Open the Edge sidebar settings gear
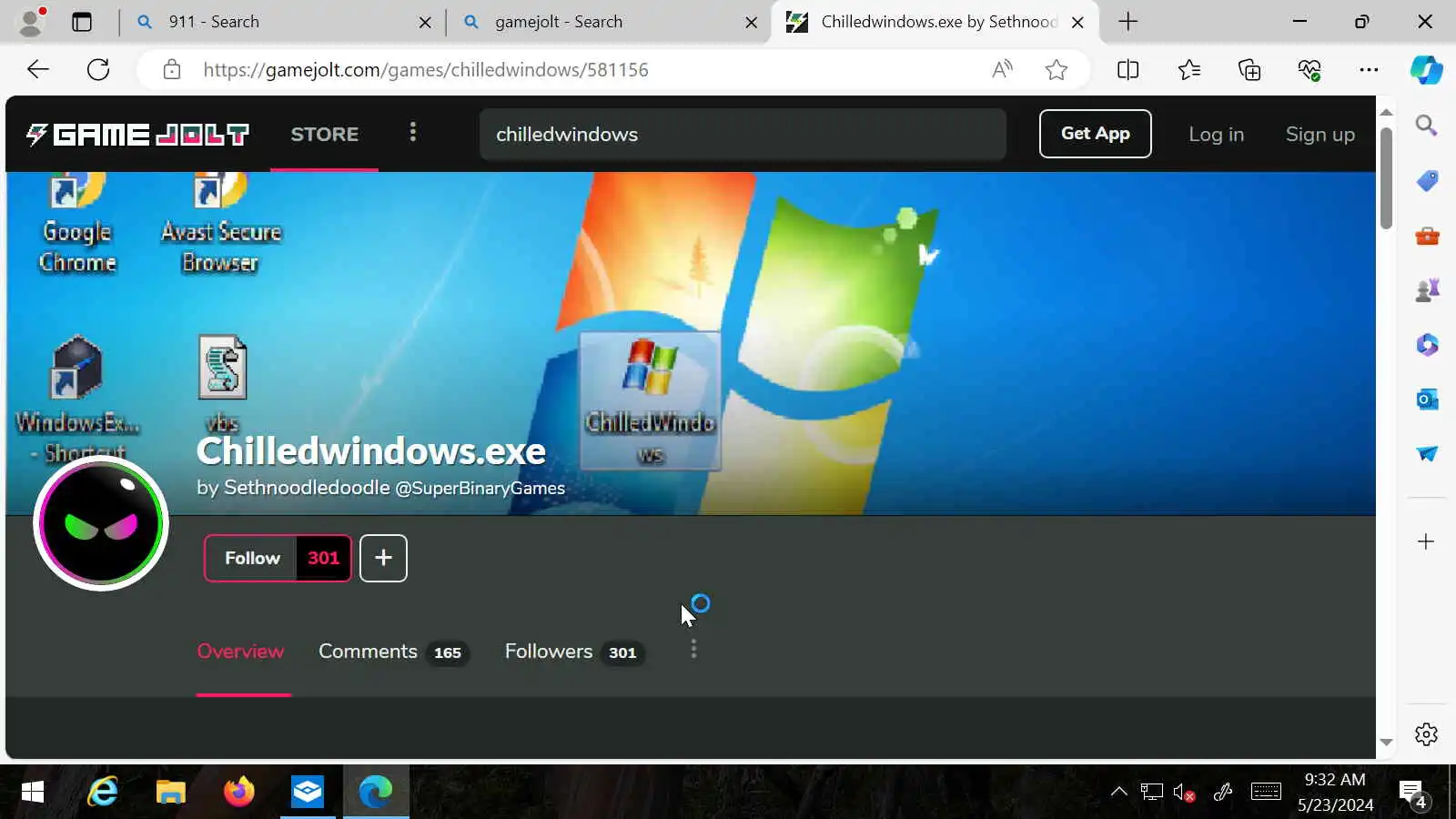The height and width of the screenshot is (819, 1456). [x=1427, y=734]
